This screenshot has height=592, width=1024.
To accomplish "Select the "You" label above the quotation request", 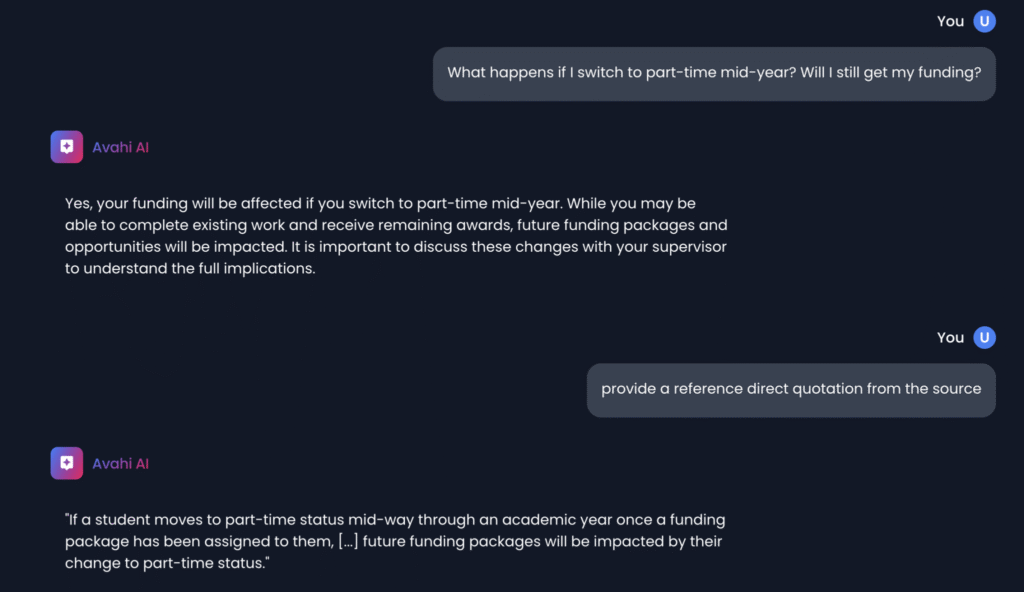I will (x=950, y=337).
